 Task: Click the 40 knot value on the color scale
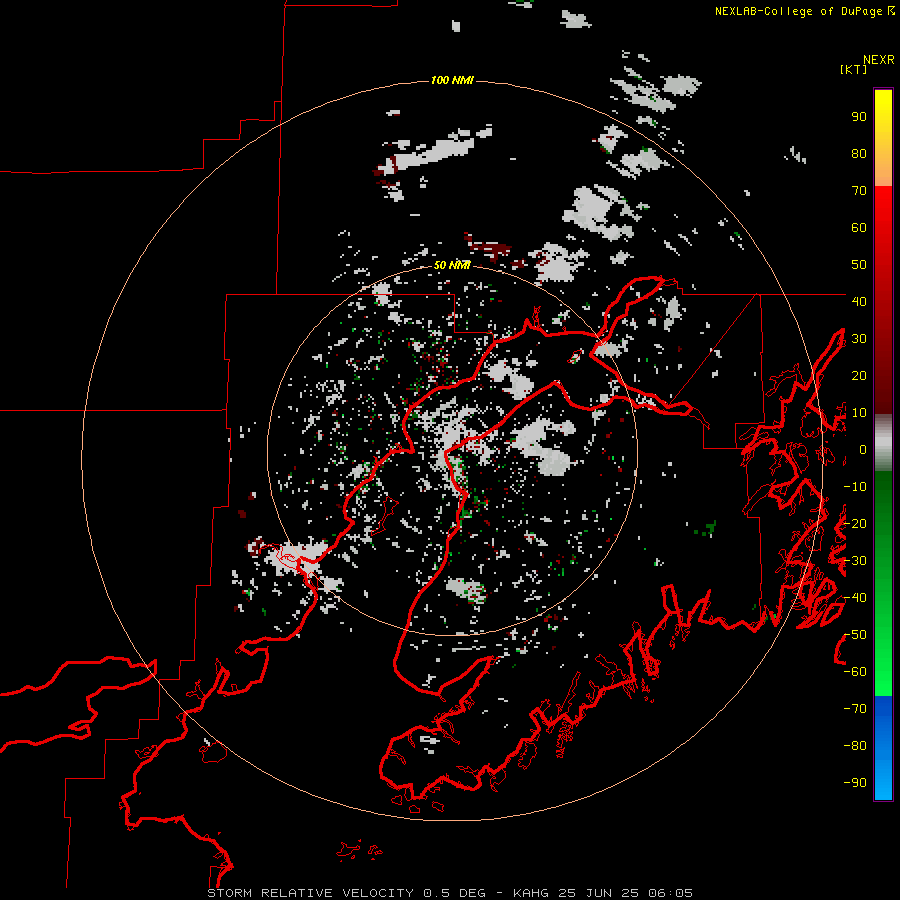[x=859, y=302]
